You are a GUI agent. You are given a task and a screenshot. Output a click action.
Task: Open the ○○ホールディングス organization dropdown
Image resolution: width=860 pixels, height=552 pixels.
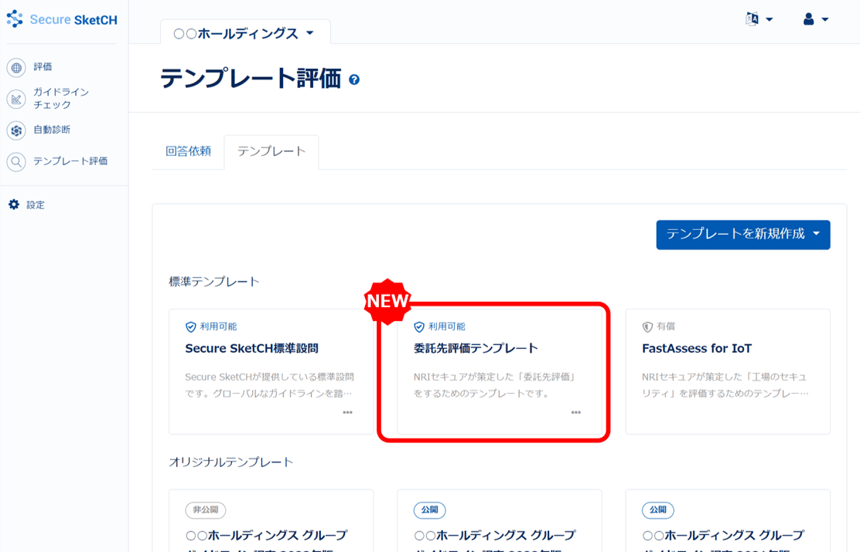tap(245, 33)
